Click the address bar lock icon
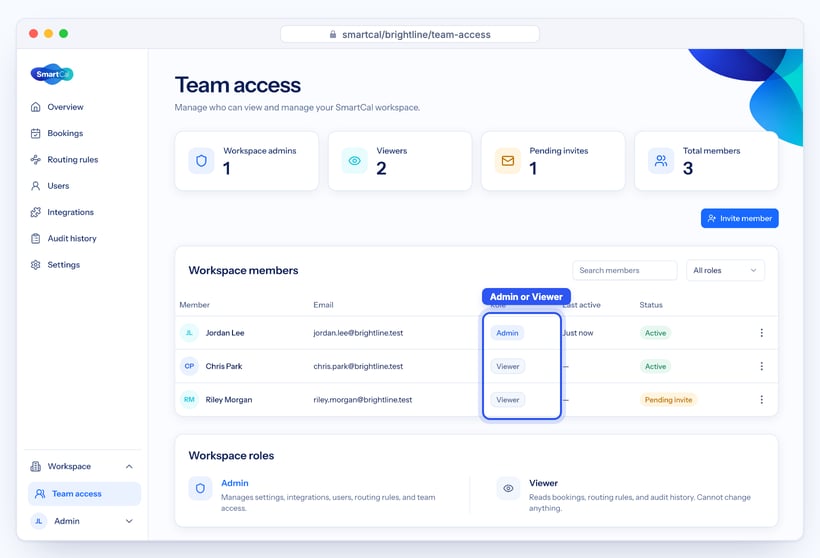The width and height of the screenshot is (820, 558). click(333, 34)
